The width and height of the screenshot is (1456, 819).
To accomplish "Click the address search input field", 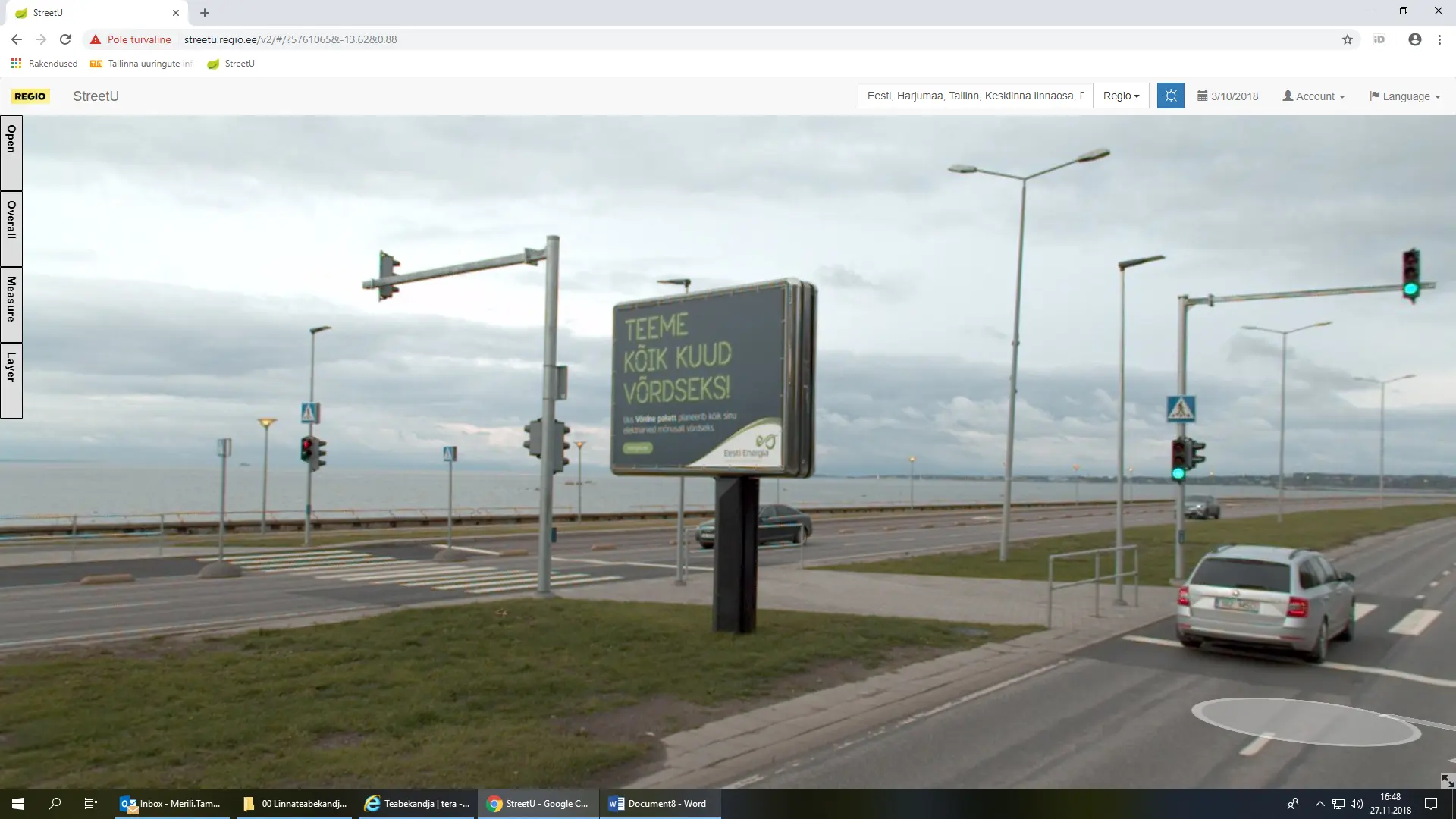I will (x=974, y=96).
